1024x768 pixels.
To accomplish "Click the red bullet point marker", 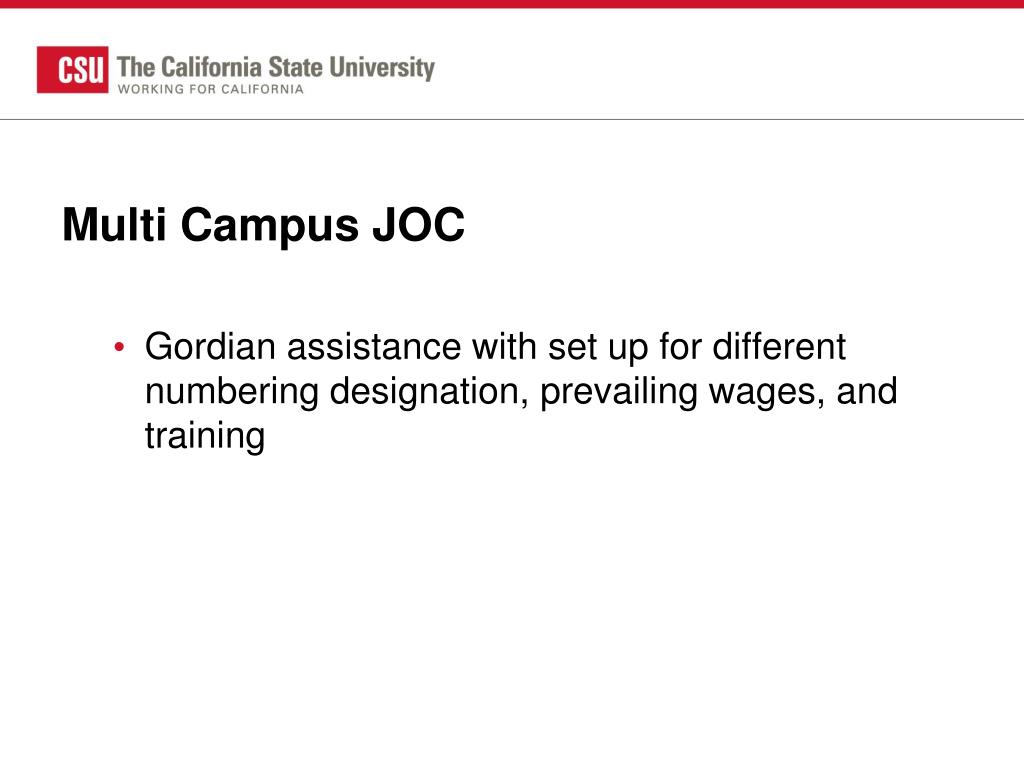I will (119, 347).
